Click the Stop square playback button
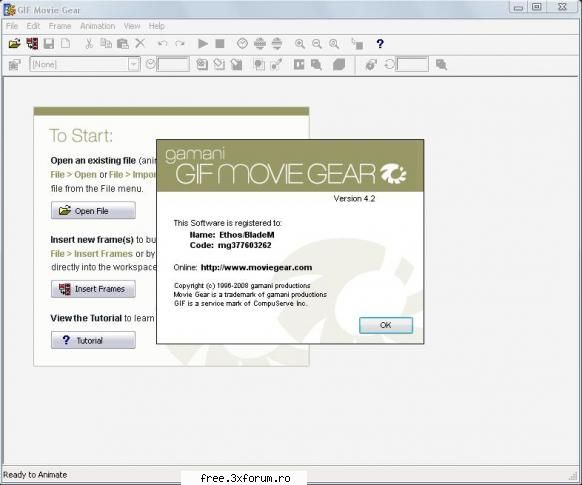582x485 pixels. pyautogui.click(x=220, y=44)
